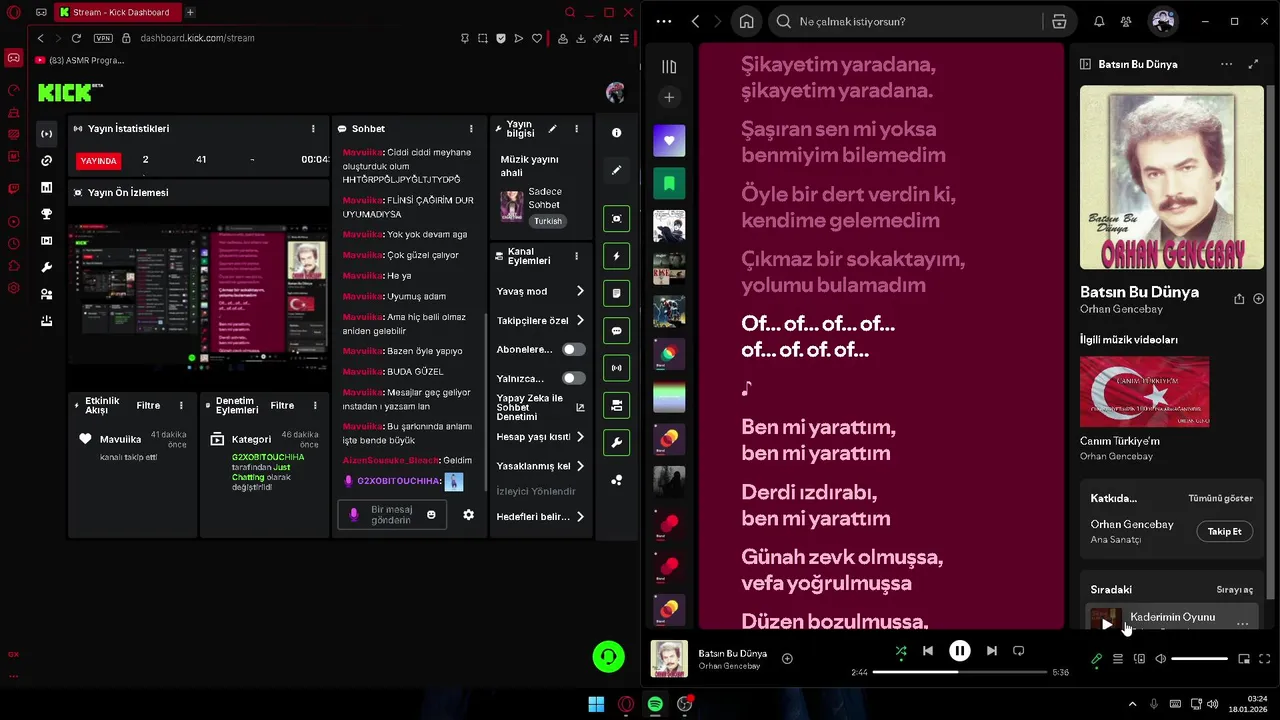Toggle Opera VPN badge in address bar

(x=103, y=38)
